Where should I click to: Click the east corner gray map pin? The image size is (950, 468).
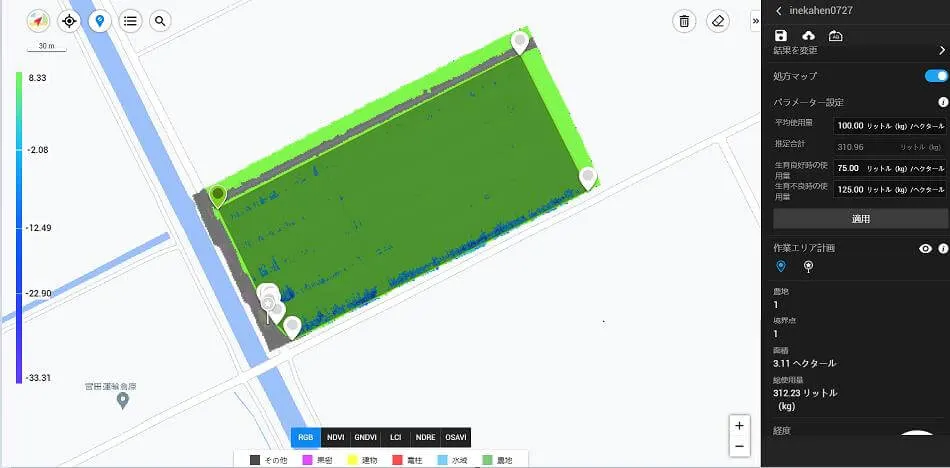point(588,178)
